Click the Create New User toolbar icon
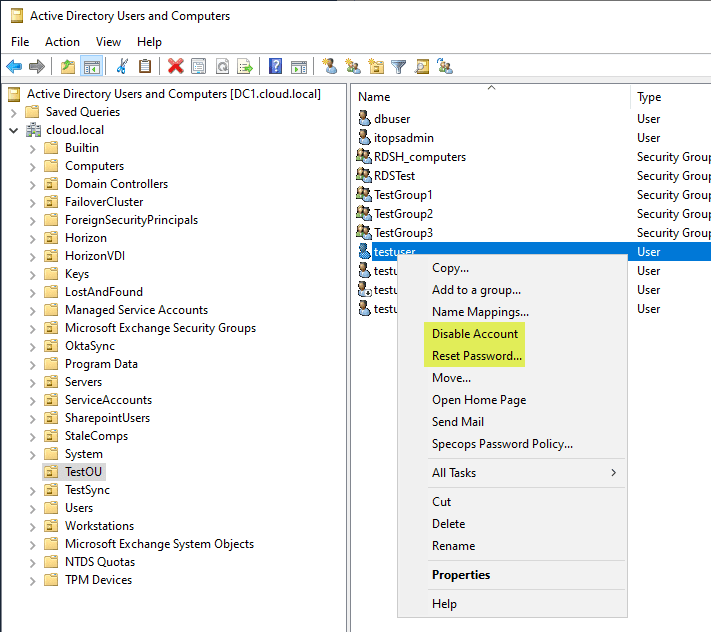This screenshot has height=632, width=711. (330, 67)
